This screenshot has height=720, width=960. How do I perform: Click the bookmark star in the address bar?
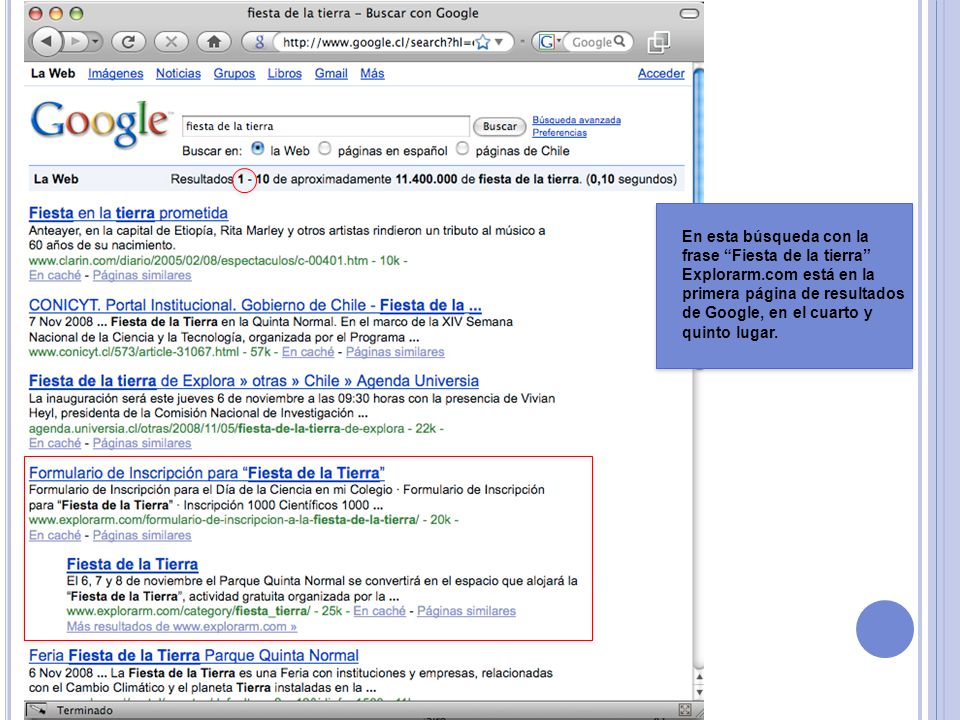483,42
